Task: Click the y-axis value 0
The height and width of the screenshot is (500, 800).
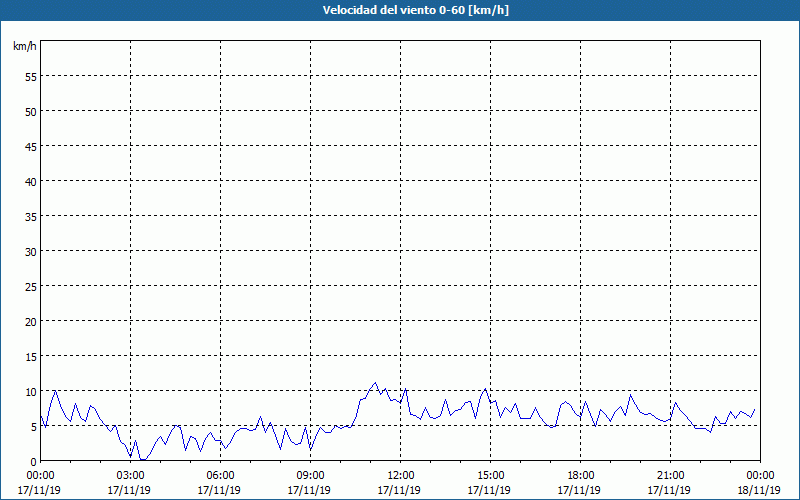Action: [34, 461]
